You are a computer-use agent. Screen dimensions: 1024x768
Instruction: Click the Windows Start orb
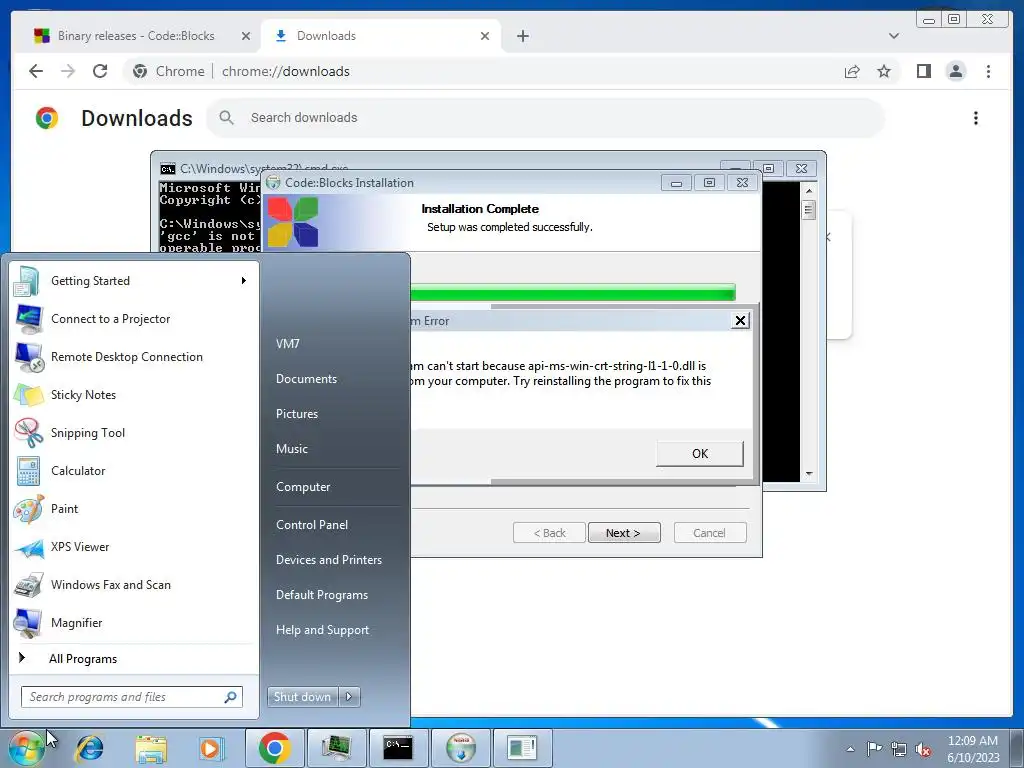pyautogui.click(x=26, y=748)
